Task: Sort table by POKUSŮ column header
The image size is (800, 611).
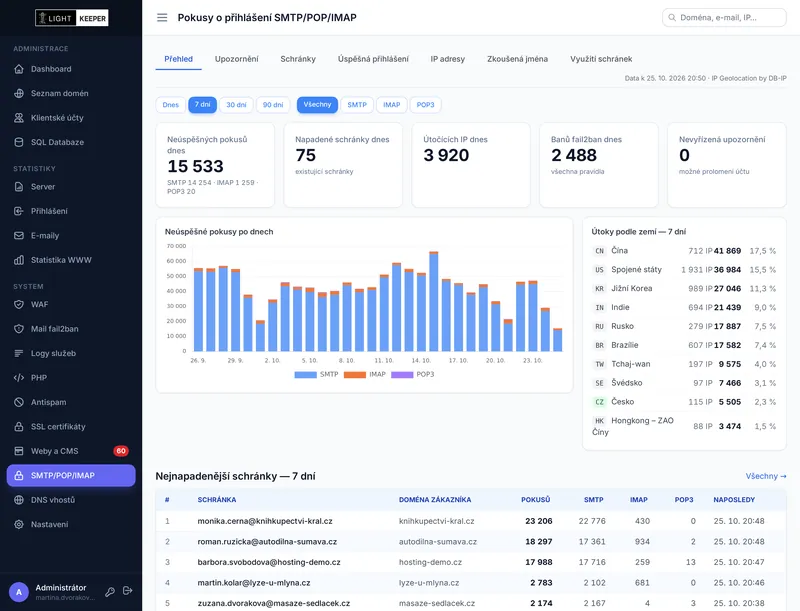Action: click(536, 500)
